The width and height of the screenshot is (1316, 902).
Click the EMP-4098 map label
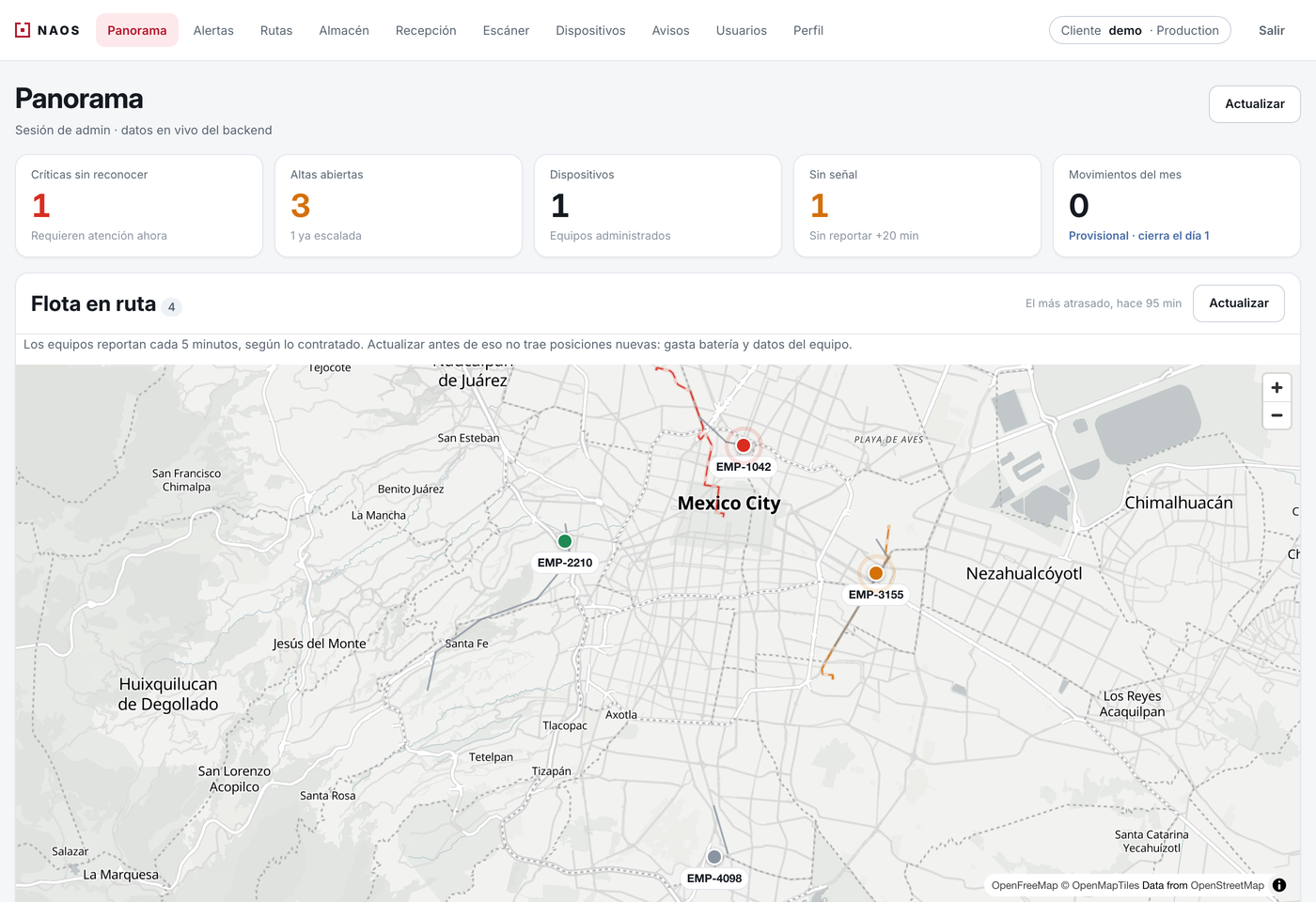(714, 879)
